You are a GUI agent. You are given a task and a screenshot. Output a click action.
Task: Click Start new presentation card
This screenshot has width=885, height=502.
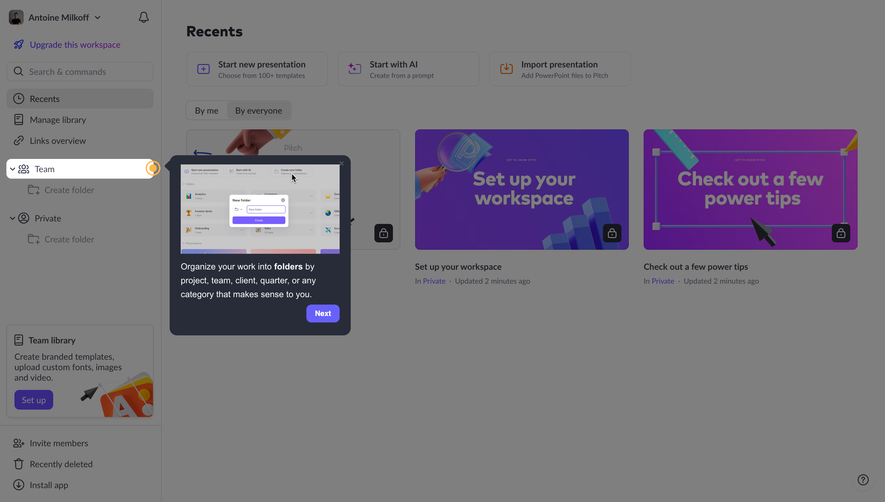(x=257, y=69)
